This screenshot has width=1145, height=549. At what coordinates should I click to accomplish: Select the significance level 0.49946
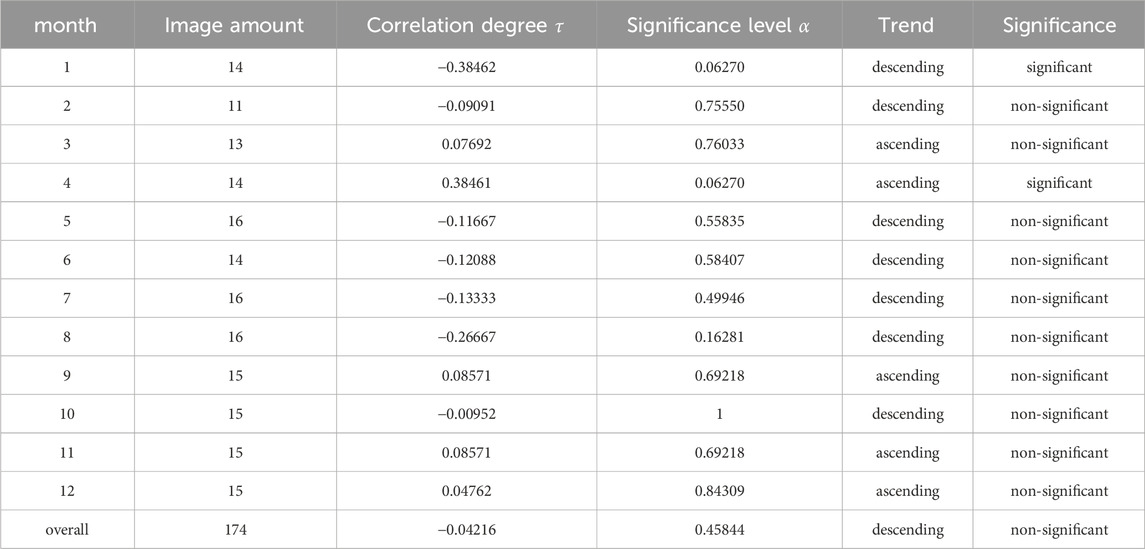click(x=719, y=299)
